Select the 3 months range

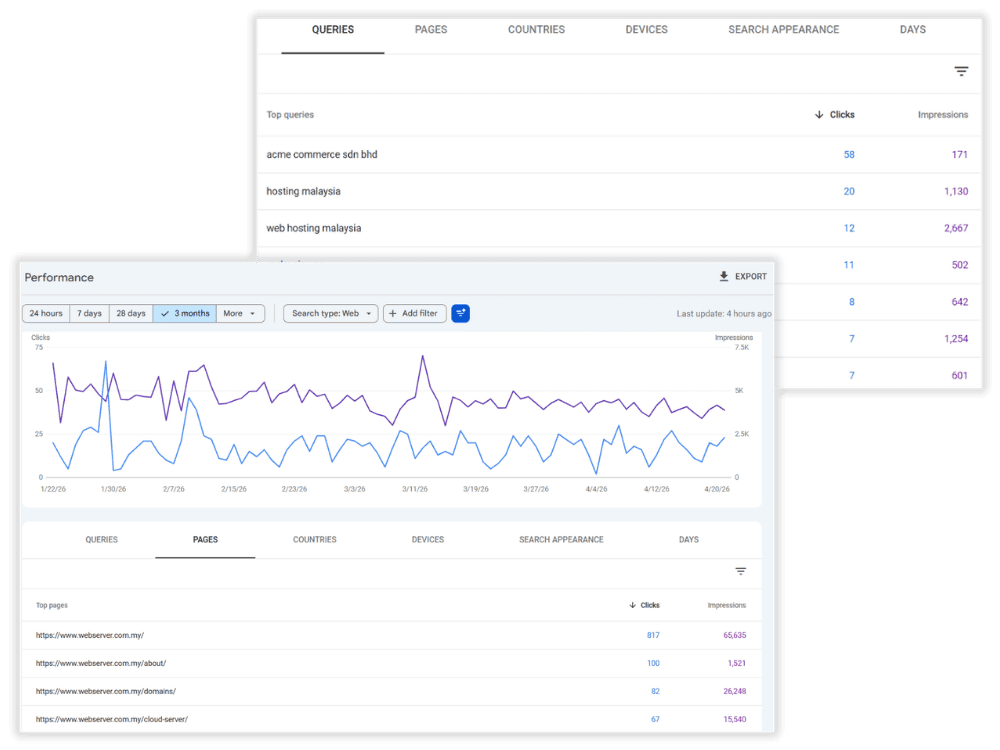pyautogui.click(x=185, y=313)
